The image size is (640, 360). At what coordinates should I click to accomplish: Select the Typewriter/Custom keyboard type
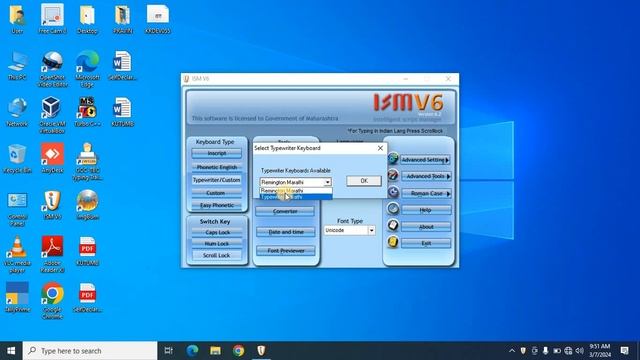pyautogui.click(x=217, y=180)
